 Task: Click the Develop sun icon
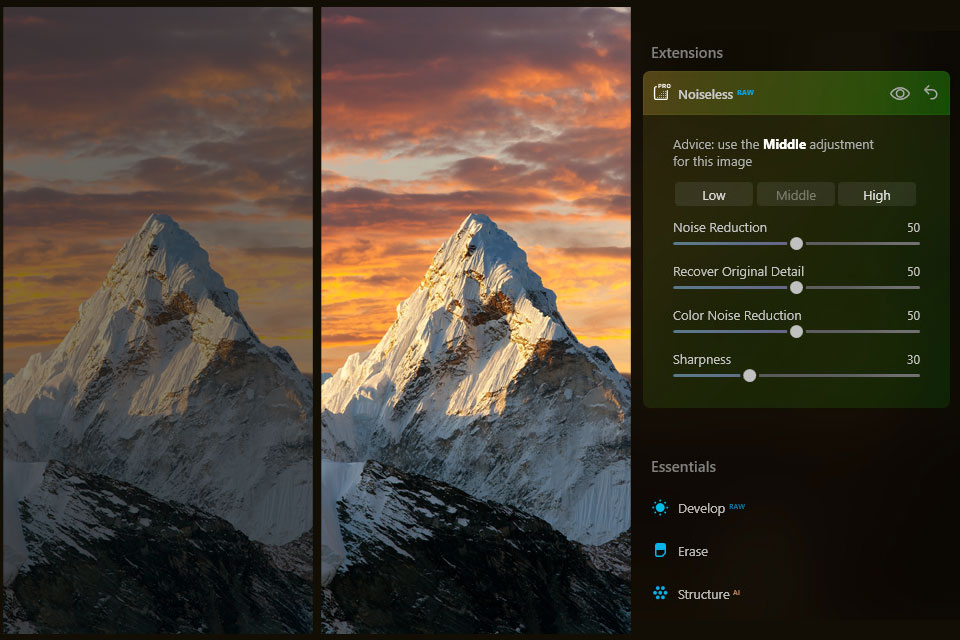[x=660, y=508]
